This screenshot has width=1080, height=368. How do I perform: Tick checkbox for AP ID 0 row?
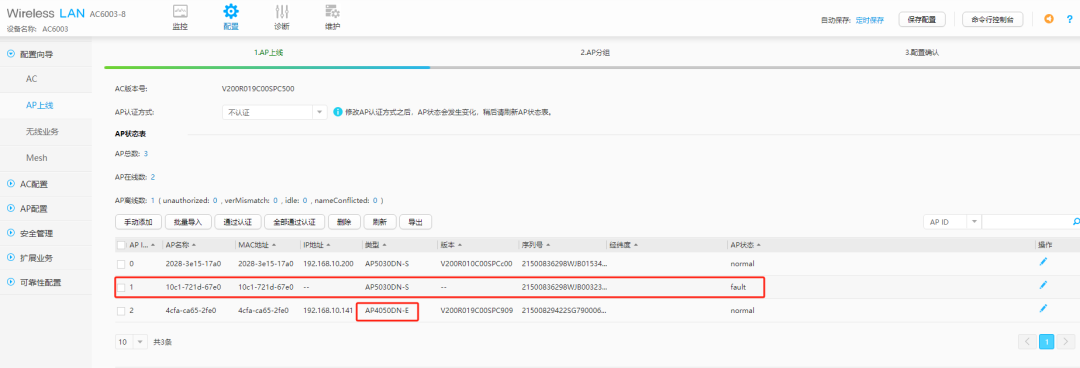tap(121, 264)
